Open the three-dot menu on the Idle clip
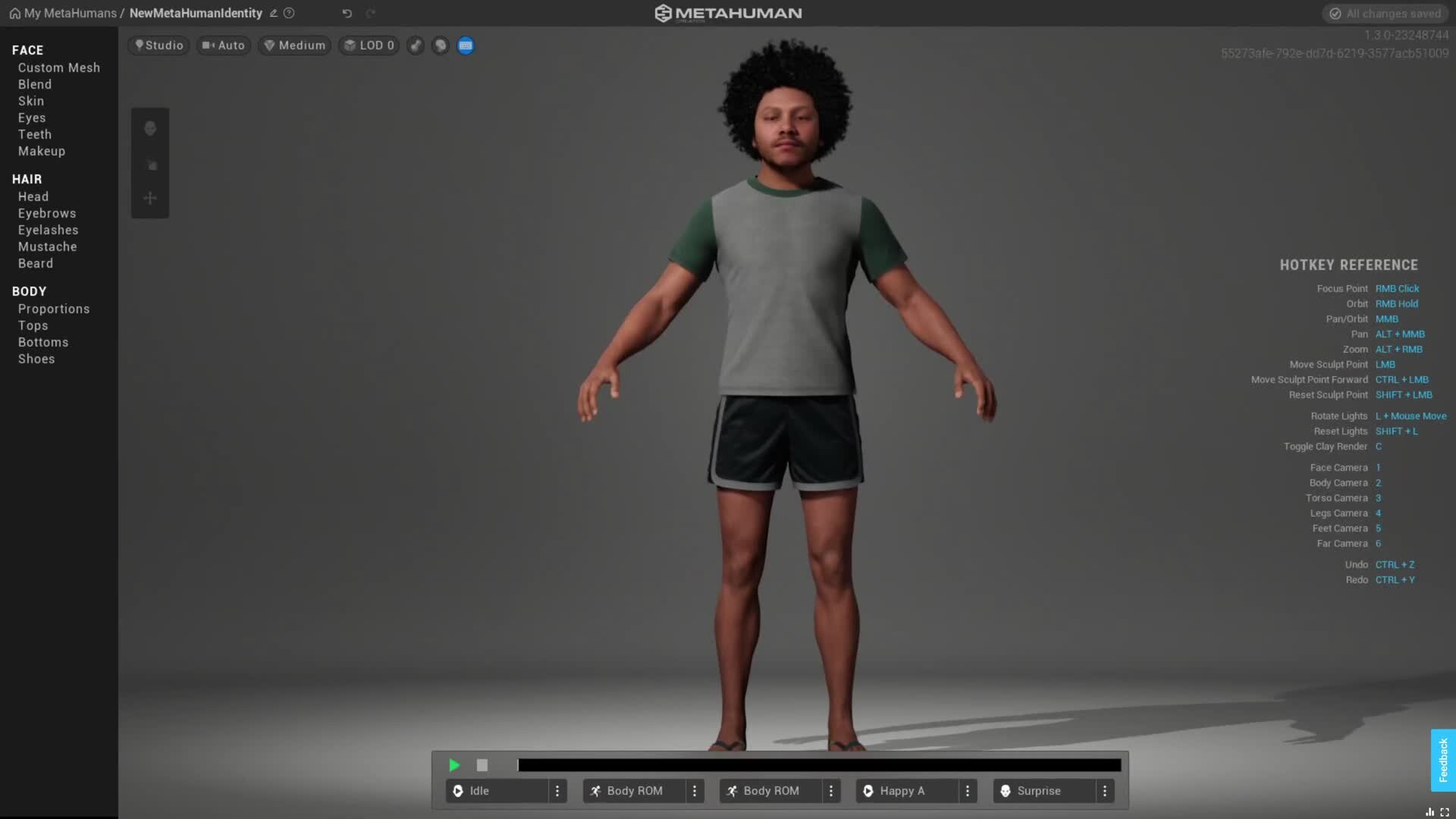Screen dimensions: 1456x819 (558, 791)
